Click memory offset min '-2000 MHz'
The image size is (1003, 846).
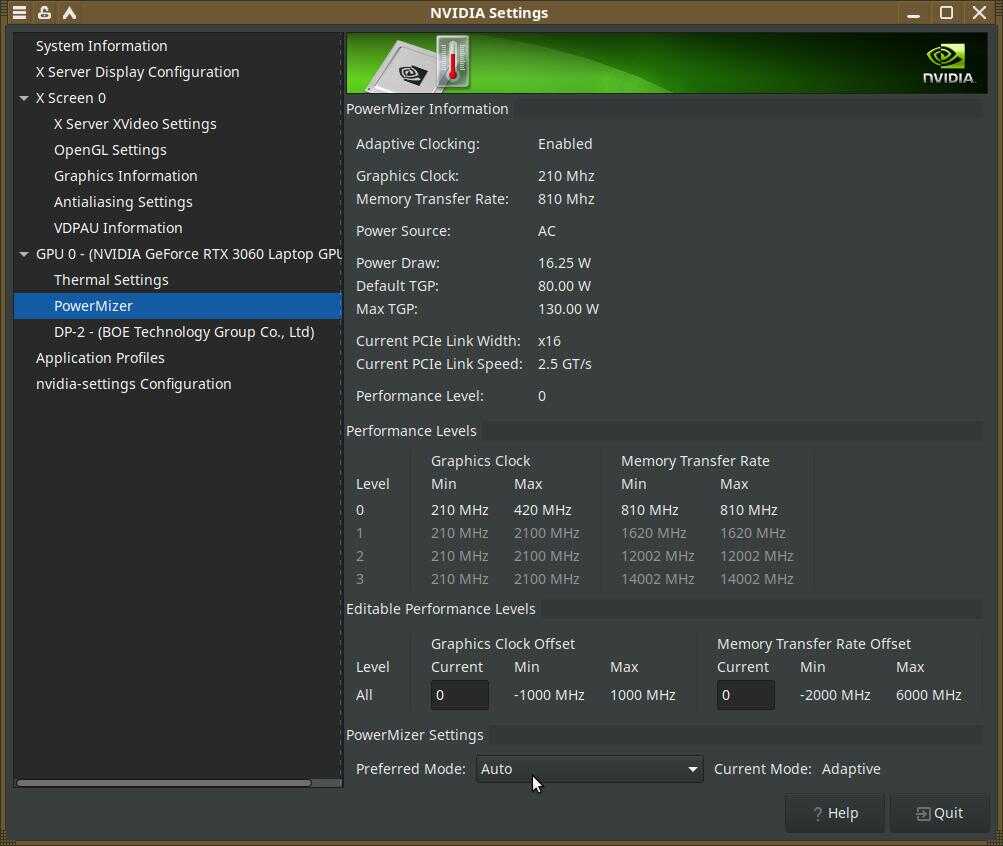pos(835,695)
